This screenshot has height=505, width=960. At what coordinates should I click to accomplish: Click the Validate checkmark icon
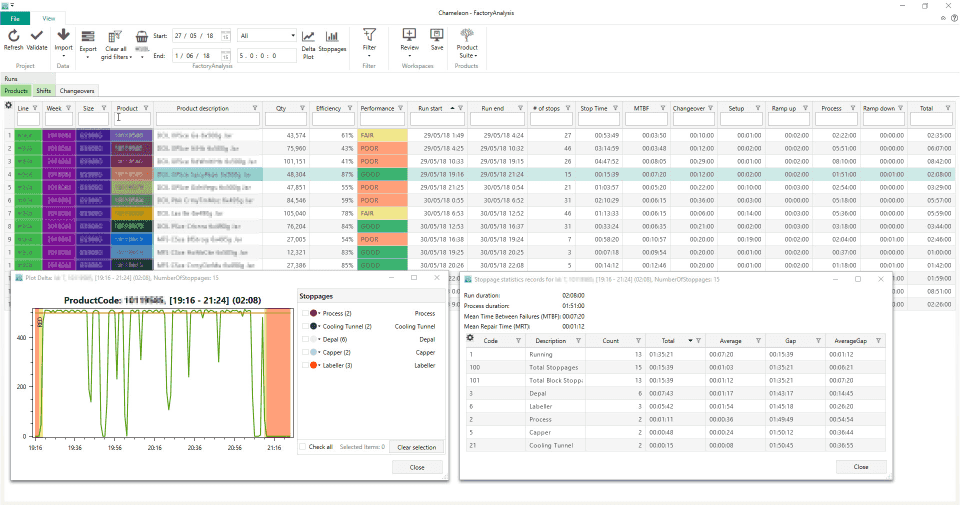point(37,35)
